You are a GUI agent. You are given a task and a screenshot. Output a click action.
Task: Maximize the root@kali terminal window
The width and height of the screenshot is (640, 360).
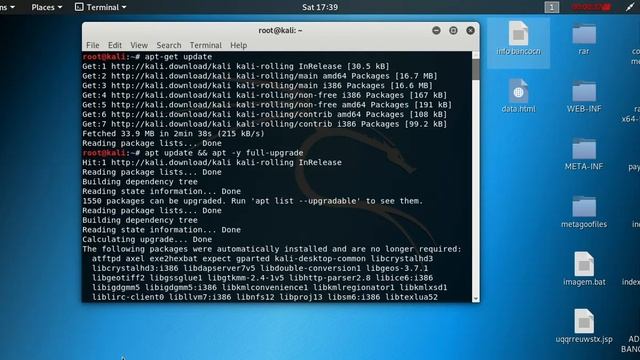[x=453, y=31]
